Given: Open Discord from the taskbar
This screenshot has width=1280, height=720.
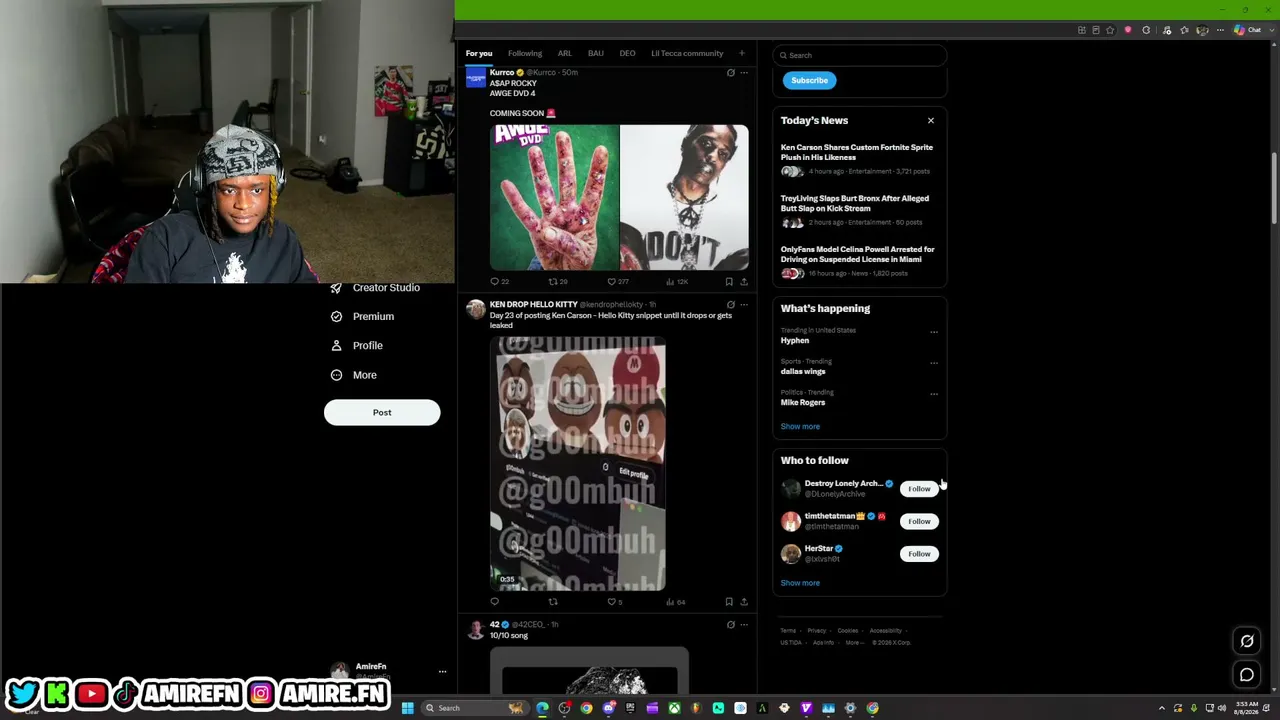Looking at the screenshot, I should coord(608,708).
